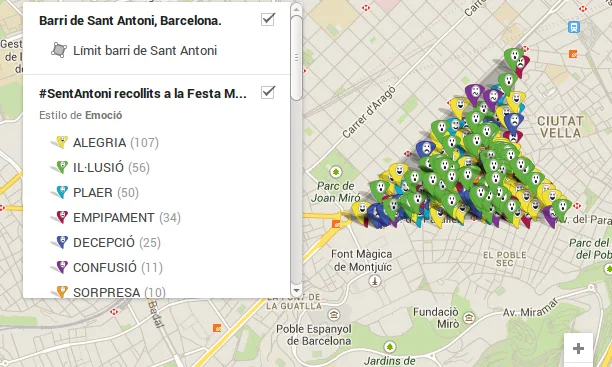Select the EMPIPAMENT (34) legend entry
This screenshot has height=367, width=612.
[x=127, y=217]
